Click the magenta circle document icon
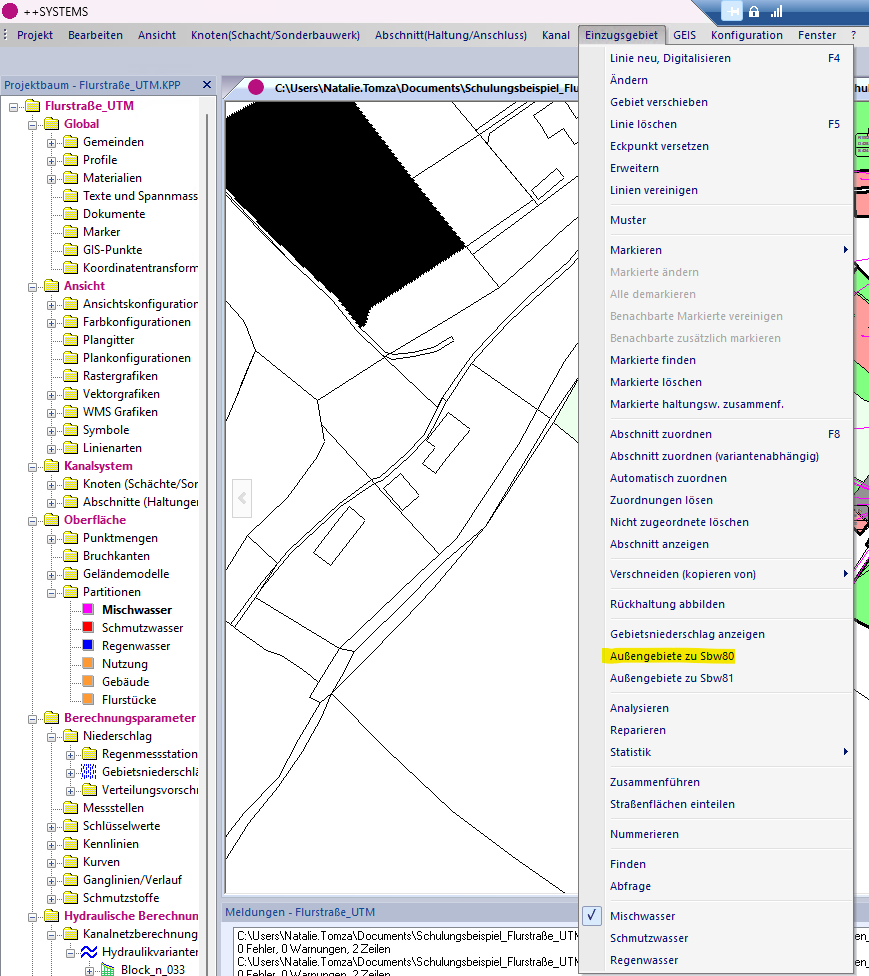 [x=256, y=88]
